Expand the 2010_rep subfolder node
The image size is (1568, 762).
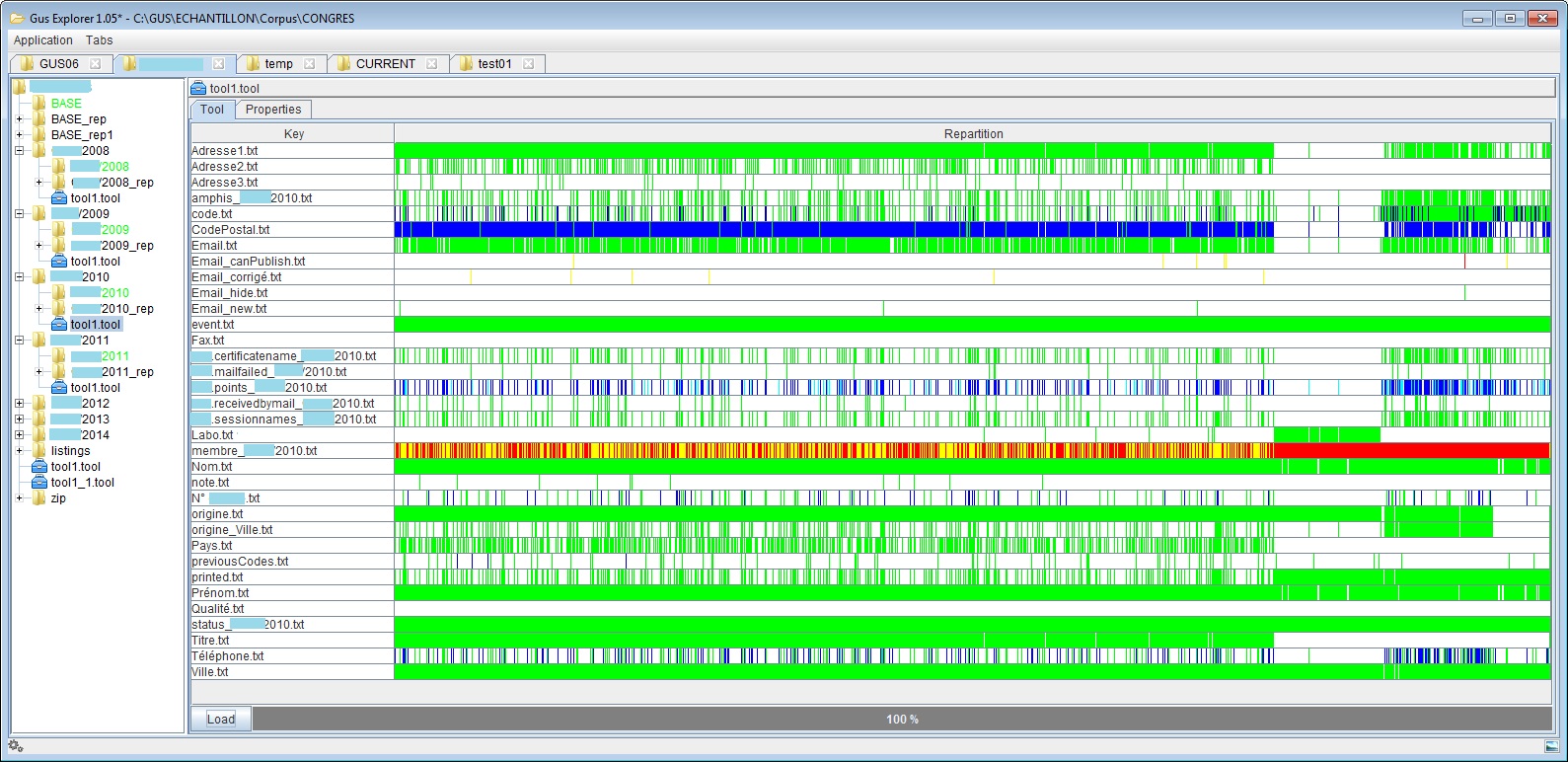(38, 309)
